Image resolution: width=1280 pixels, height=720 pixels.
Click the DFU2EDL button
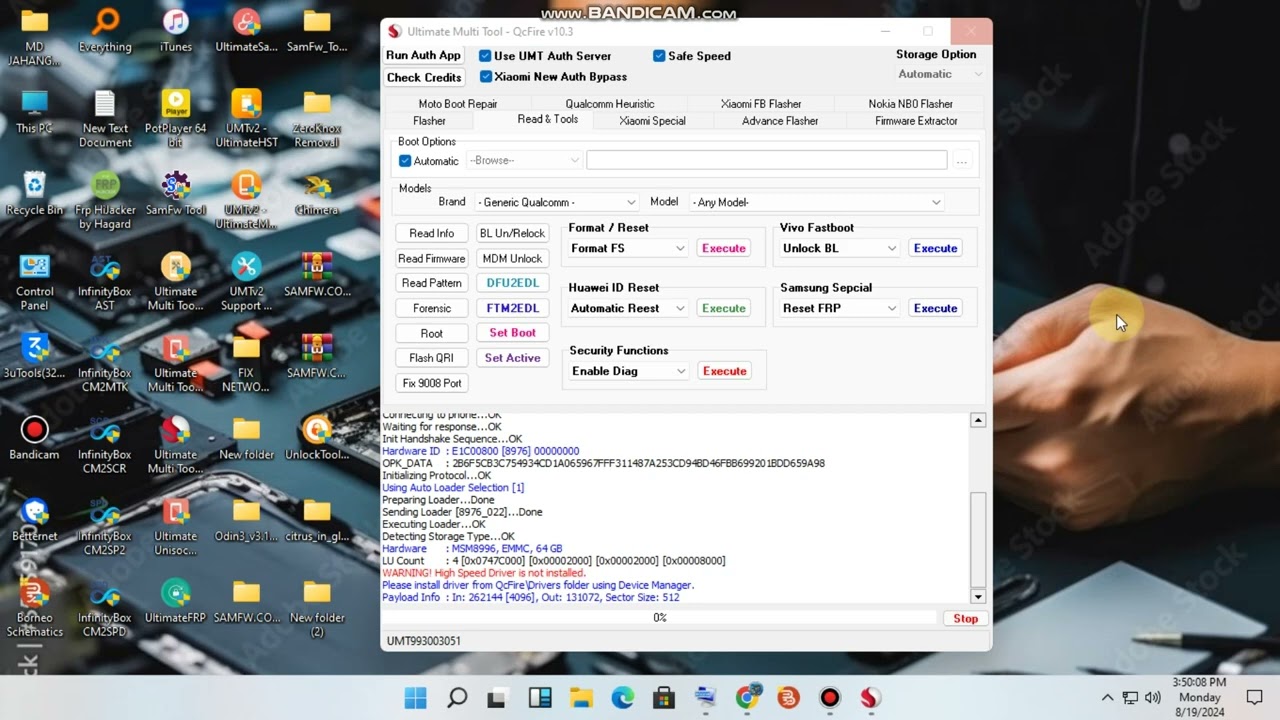click(x=512, y=283)
